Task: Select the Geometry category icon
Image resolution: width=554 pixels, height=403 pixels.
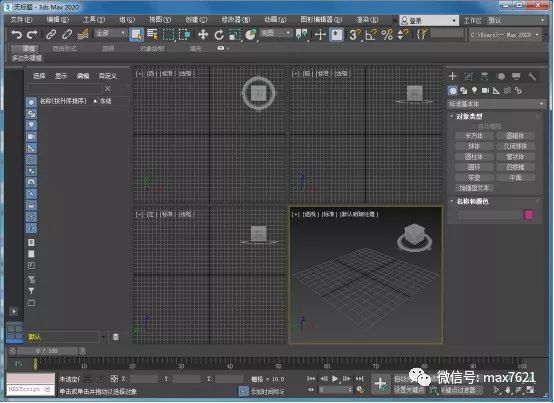Action: click(453, 91)
